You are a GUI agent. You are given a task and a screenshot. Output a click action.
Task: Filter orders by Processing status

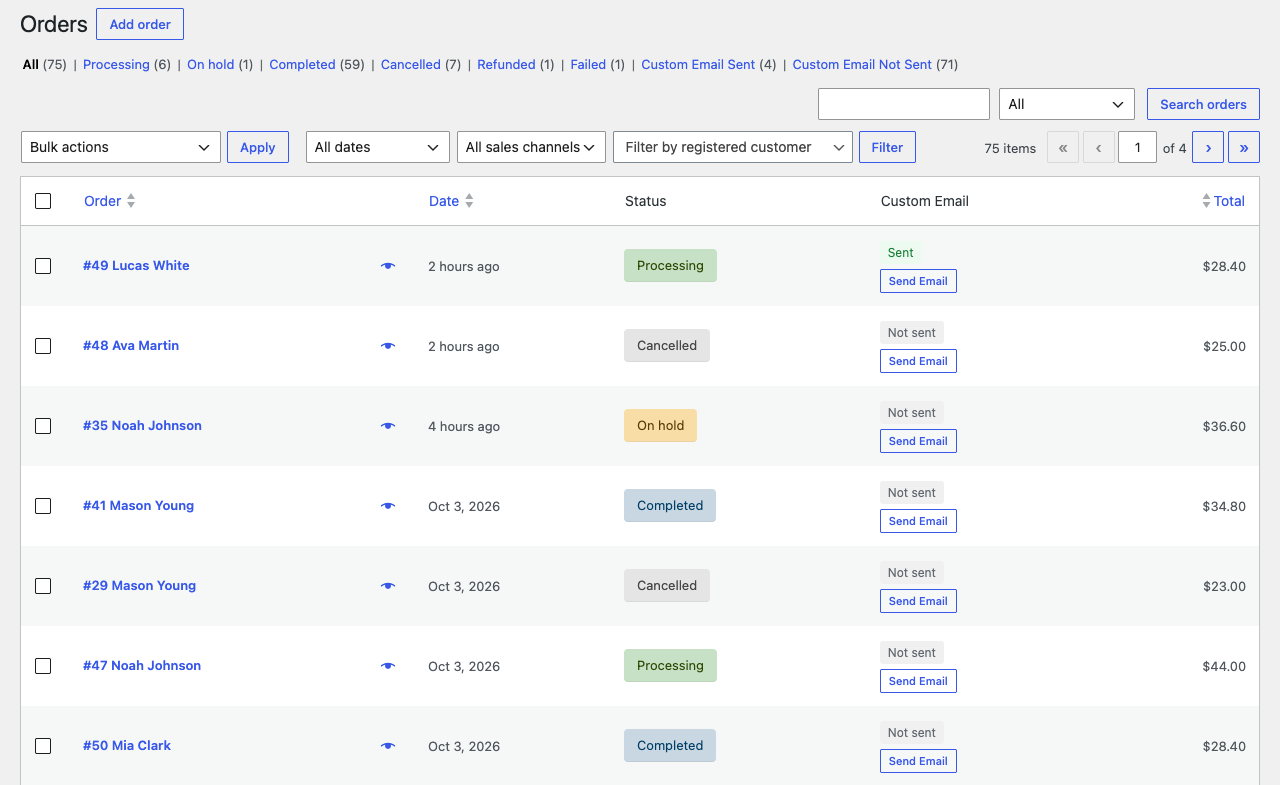tap(116, 64)
